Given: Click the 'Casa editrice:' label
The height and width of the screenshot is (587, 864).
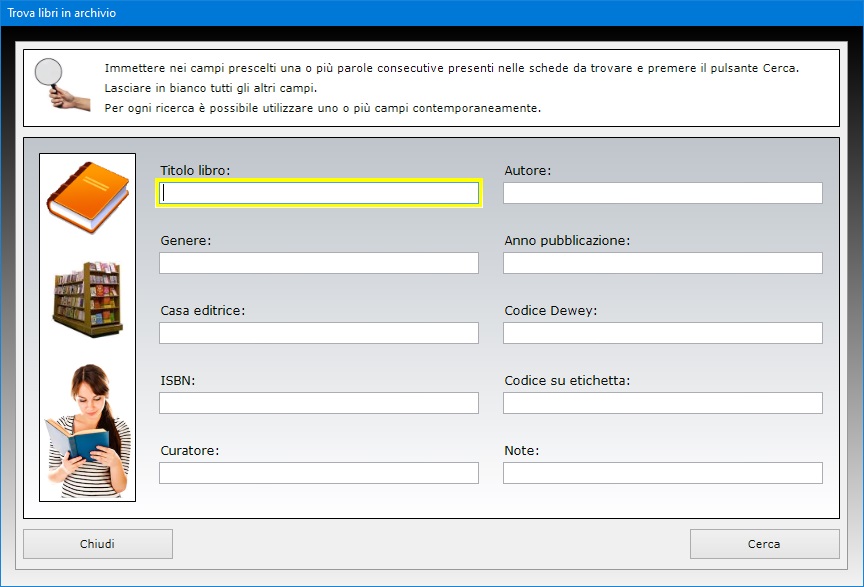Looking at the screenshot, I should click(203, 310).
